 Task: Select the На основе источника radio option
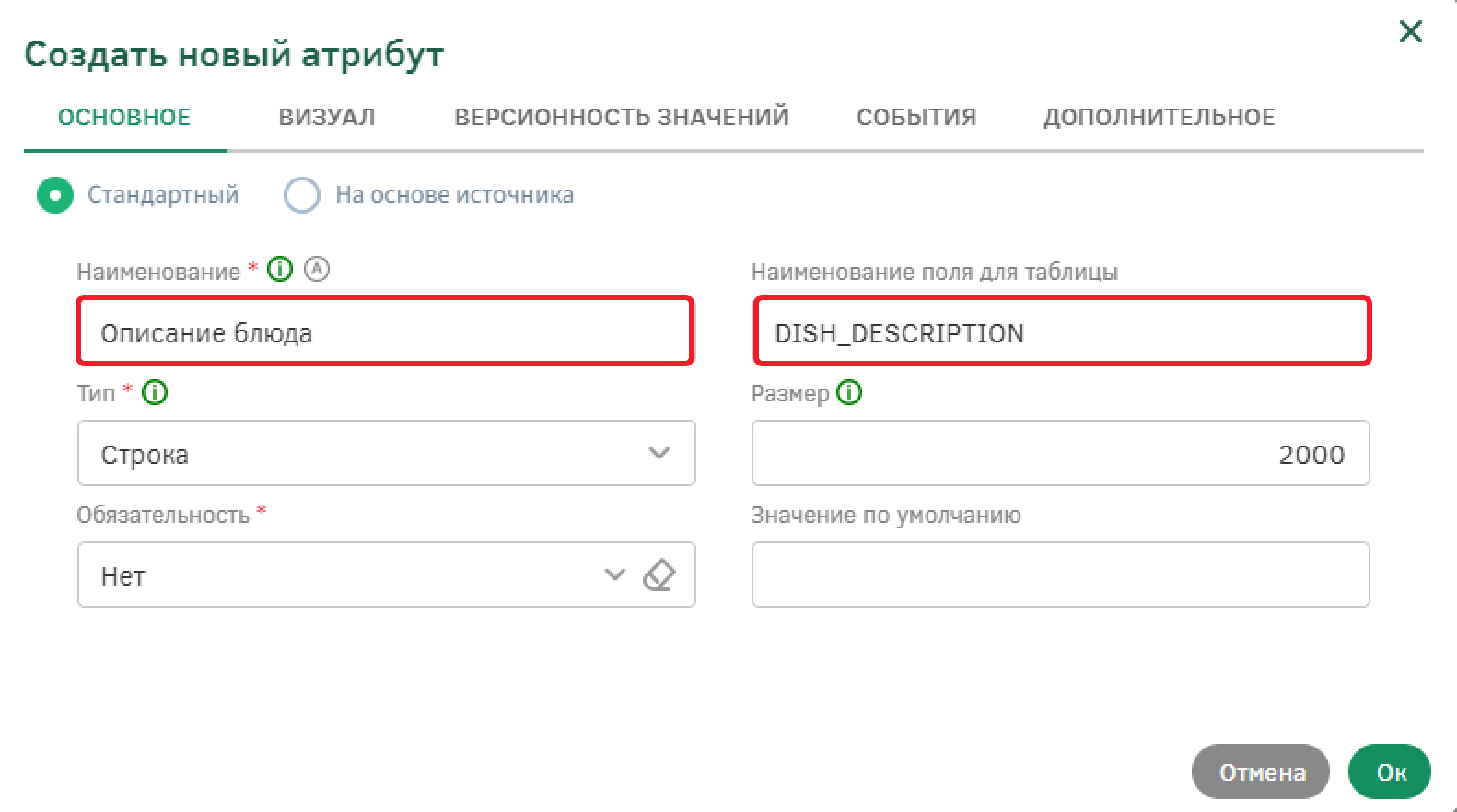pos(302,195)
